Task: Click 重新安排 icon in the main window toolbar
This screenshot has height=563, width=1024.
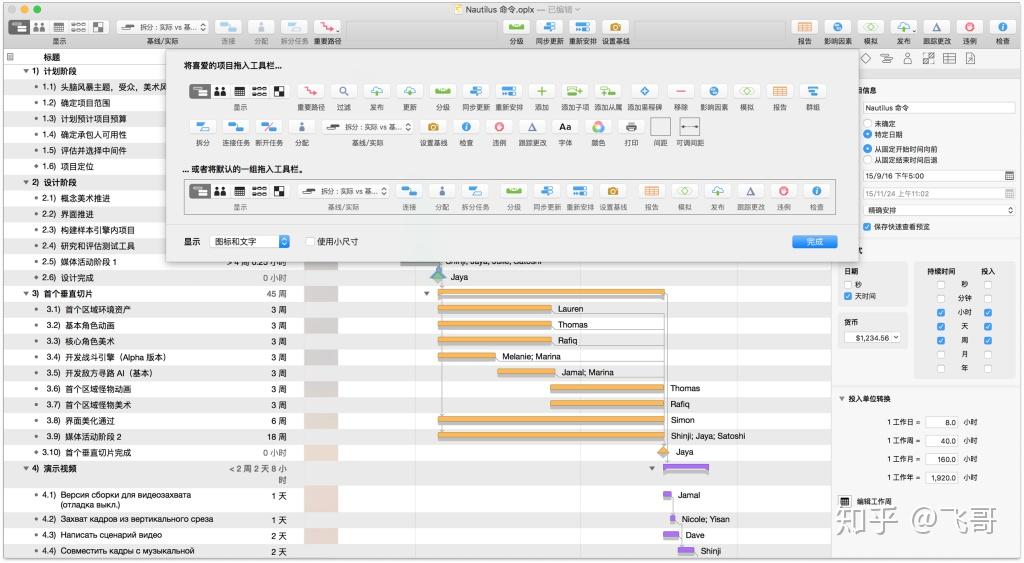Action: (582, 27)
